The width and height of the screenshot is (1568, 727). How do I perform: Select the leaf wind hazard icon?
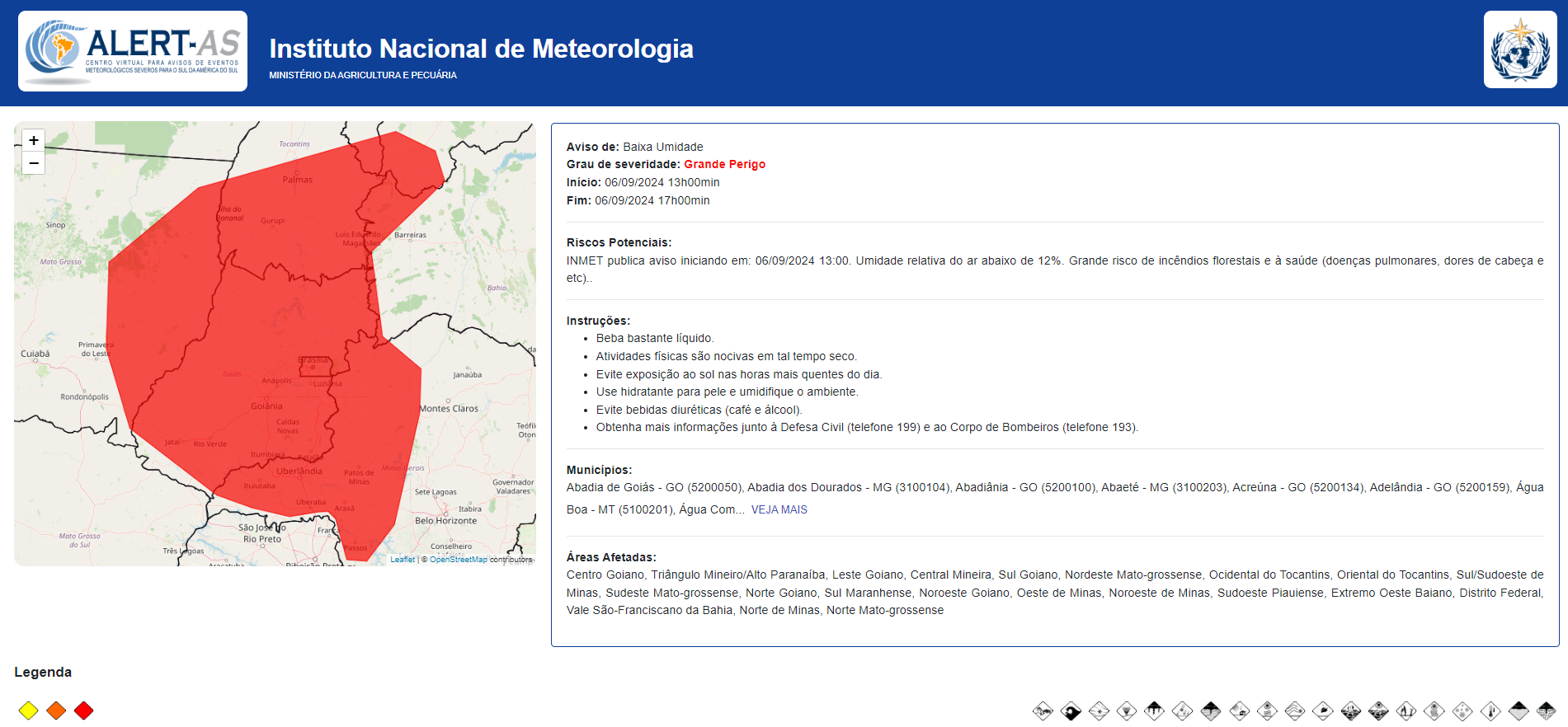[x=1322, y=711]
